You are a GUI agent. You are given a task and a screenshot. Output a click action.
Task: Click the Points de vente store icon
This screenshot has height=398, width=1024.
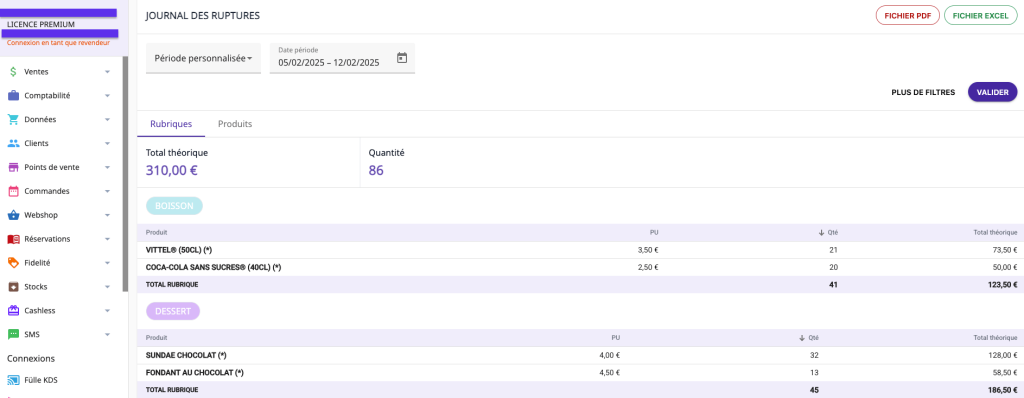pos(13,167)
